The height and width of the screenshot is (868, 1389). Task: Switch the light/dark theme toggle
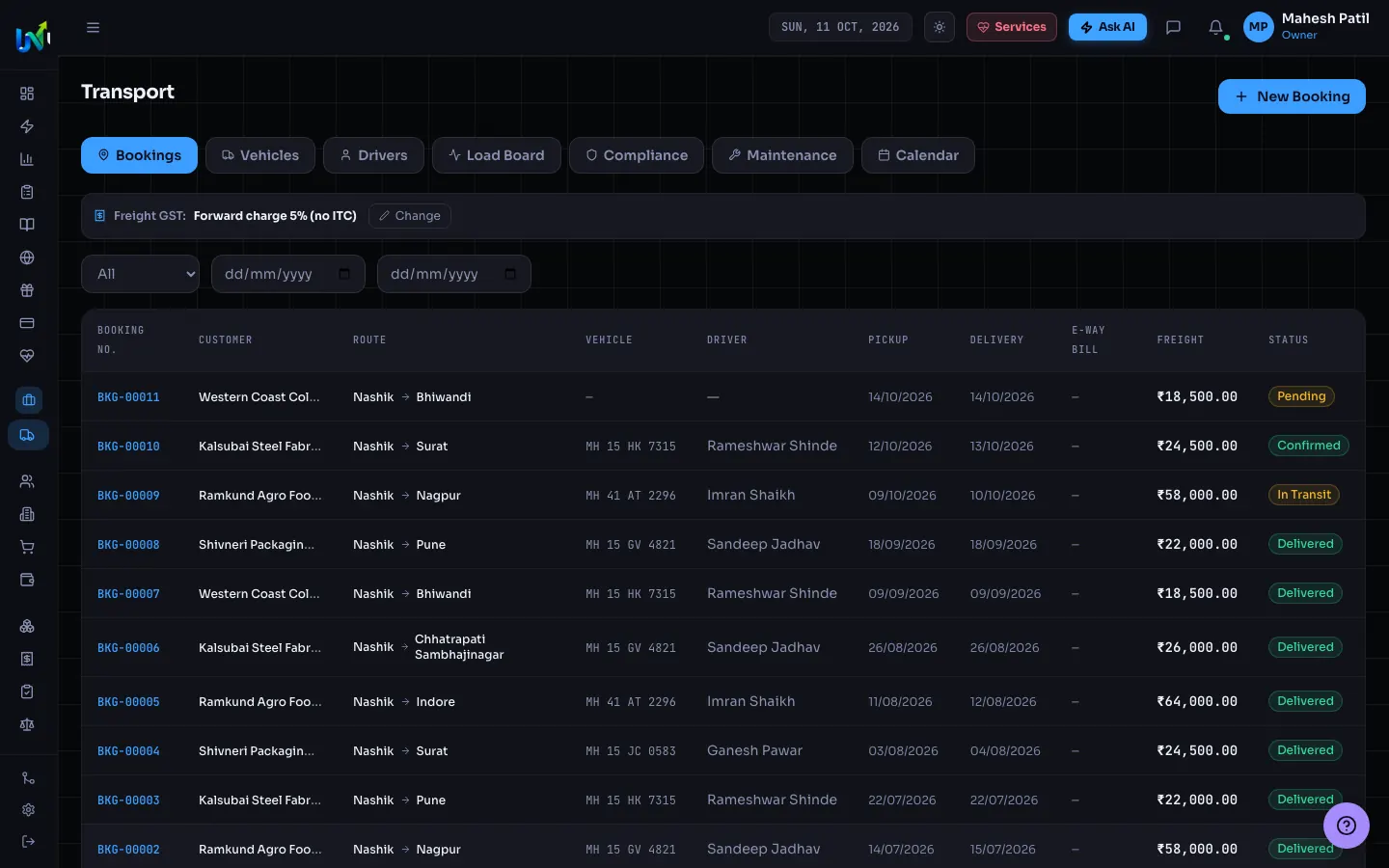click(940, 27)
